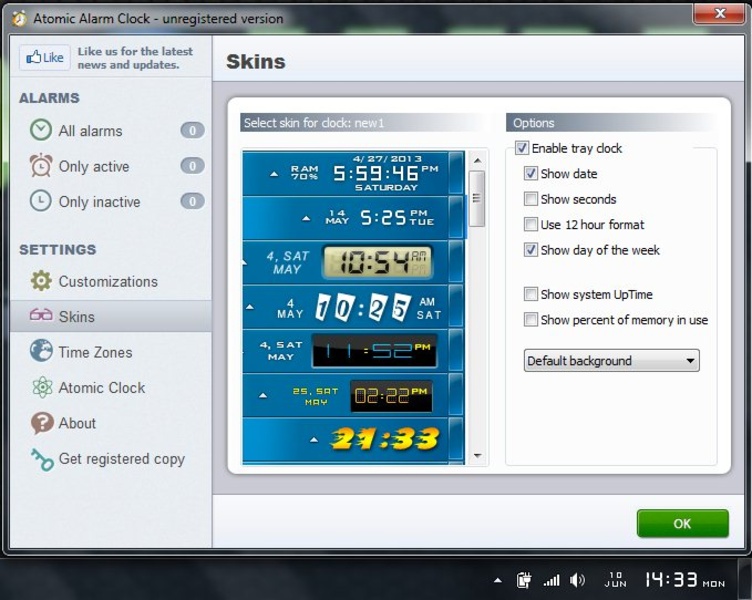Show hidden tray icons arrow in taskbar
Image resolution: width=752 pixels, height=600 pixels.
click(x=498, y=580)
